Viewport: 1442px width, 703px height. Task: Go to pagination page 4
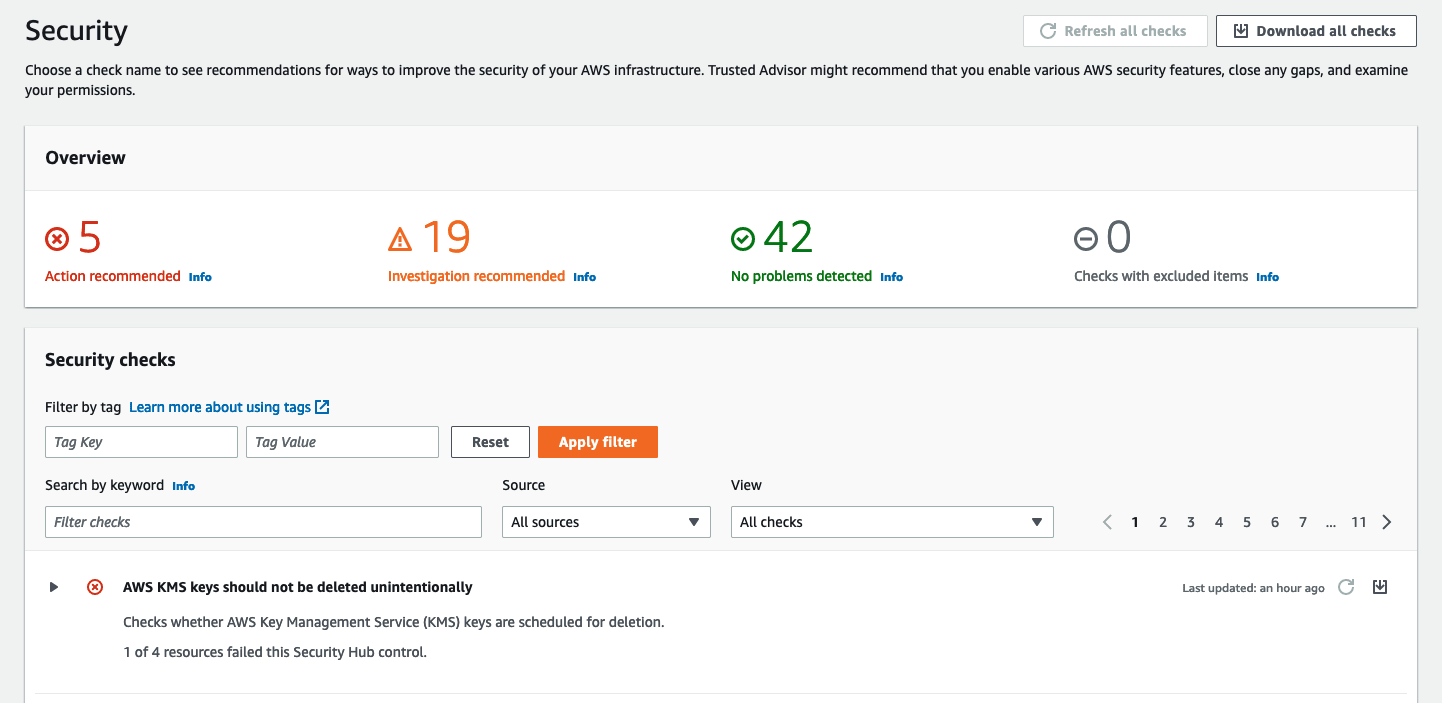1219,522
